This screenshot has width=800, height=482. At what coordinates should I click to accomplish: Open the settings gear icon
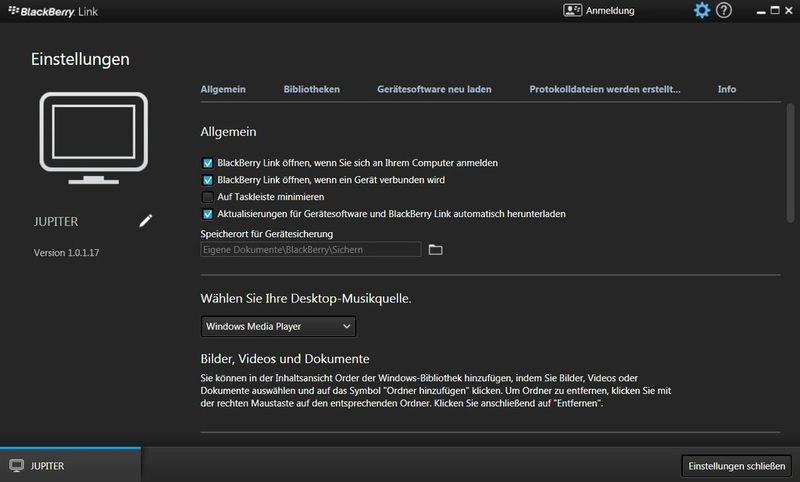[x=702, y=10]
